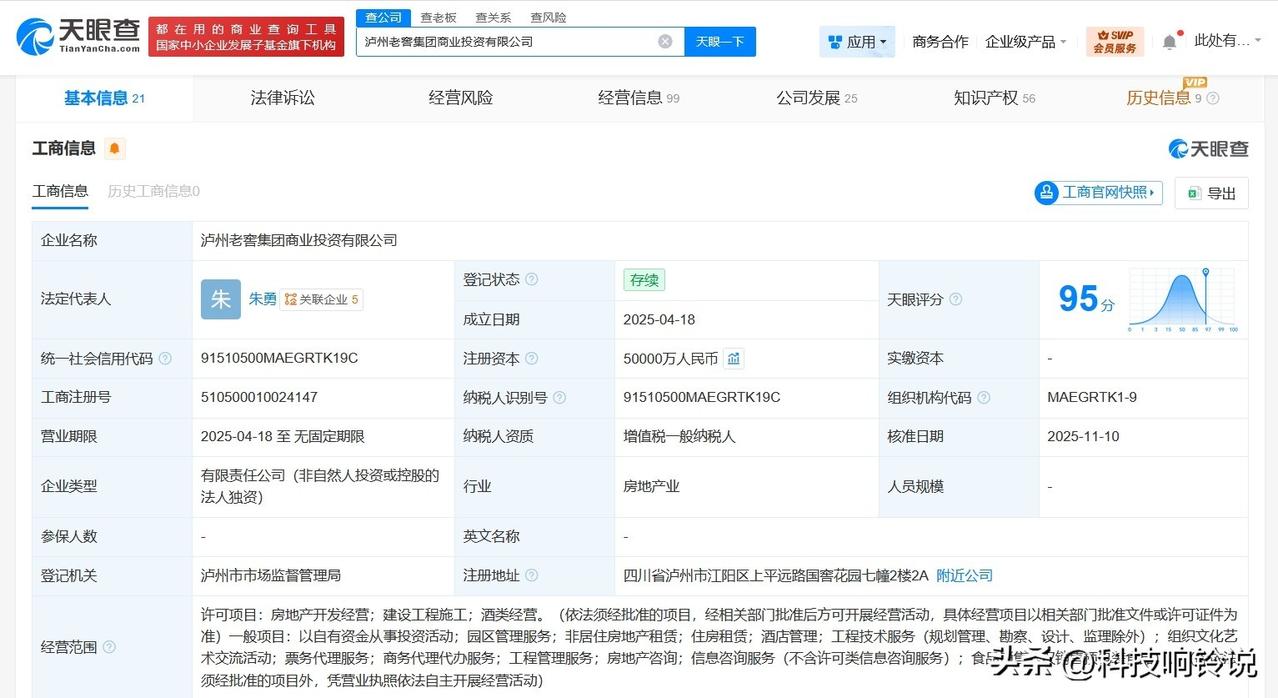Open the 附近公司 link
Screen dimensions: 1278x698
[x=964, y=575]
